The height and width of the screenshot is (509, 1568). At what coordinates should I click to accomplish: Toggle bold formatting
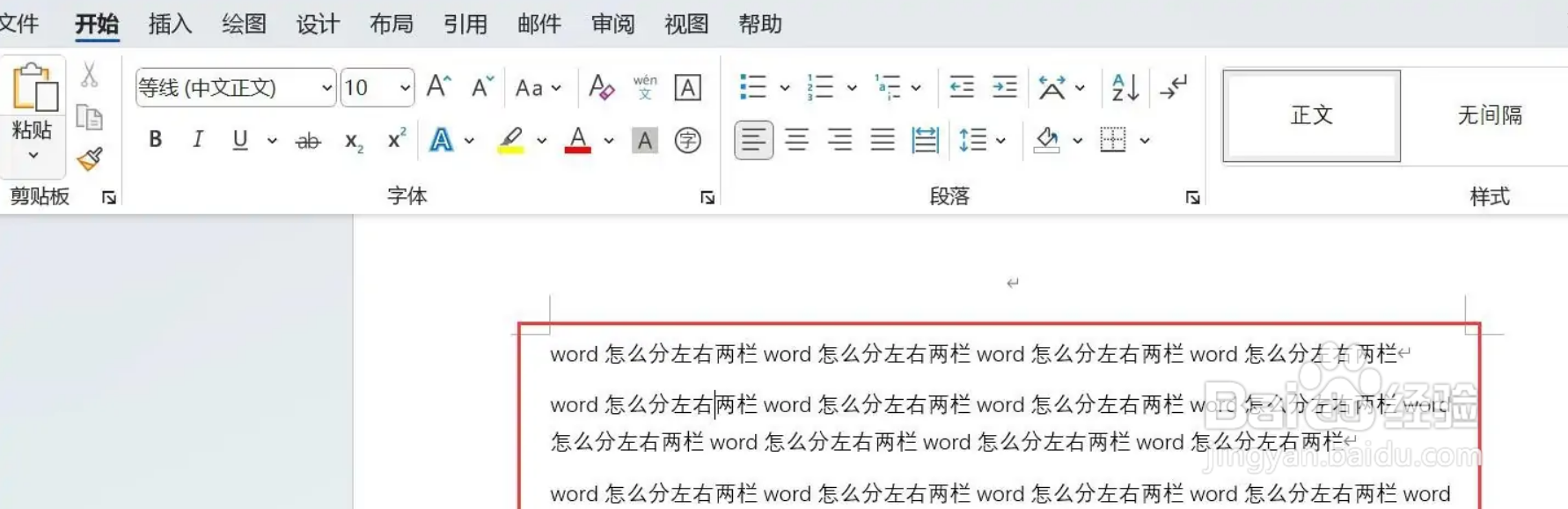coord(156,140)
